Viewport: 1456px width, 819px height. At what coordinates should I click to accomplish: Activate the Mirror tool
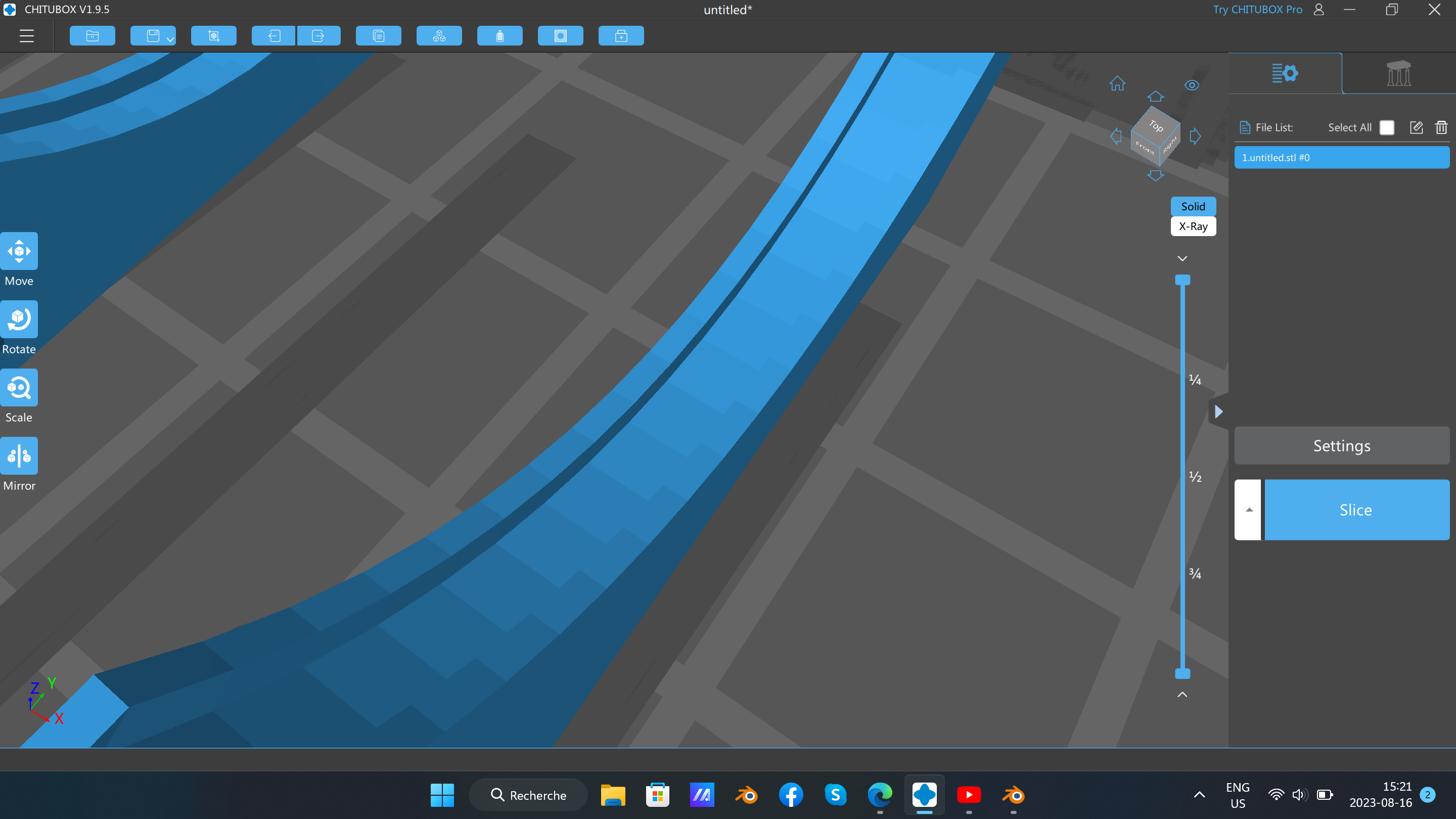pos(19,456)
